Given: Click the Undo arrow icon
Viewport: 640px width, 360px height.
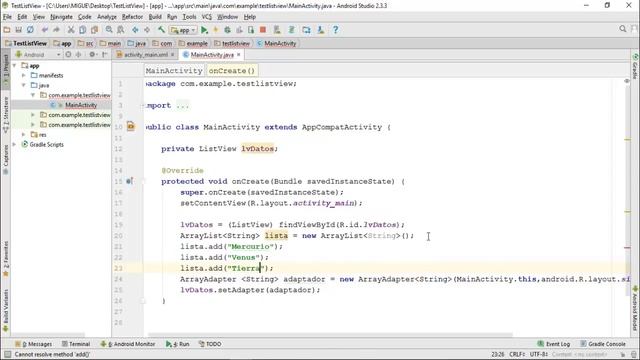Looking at the screenshot, I should point(45,30).
